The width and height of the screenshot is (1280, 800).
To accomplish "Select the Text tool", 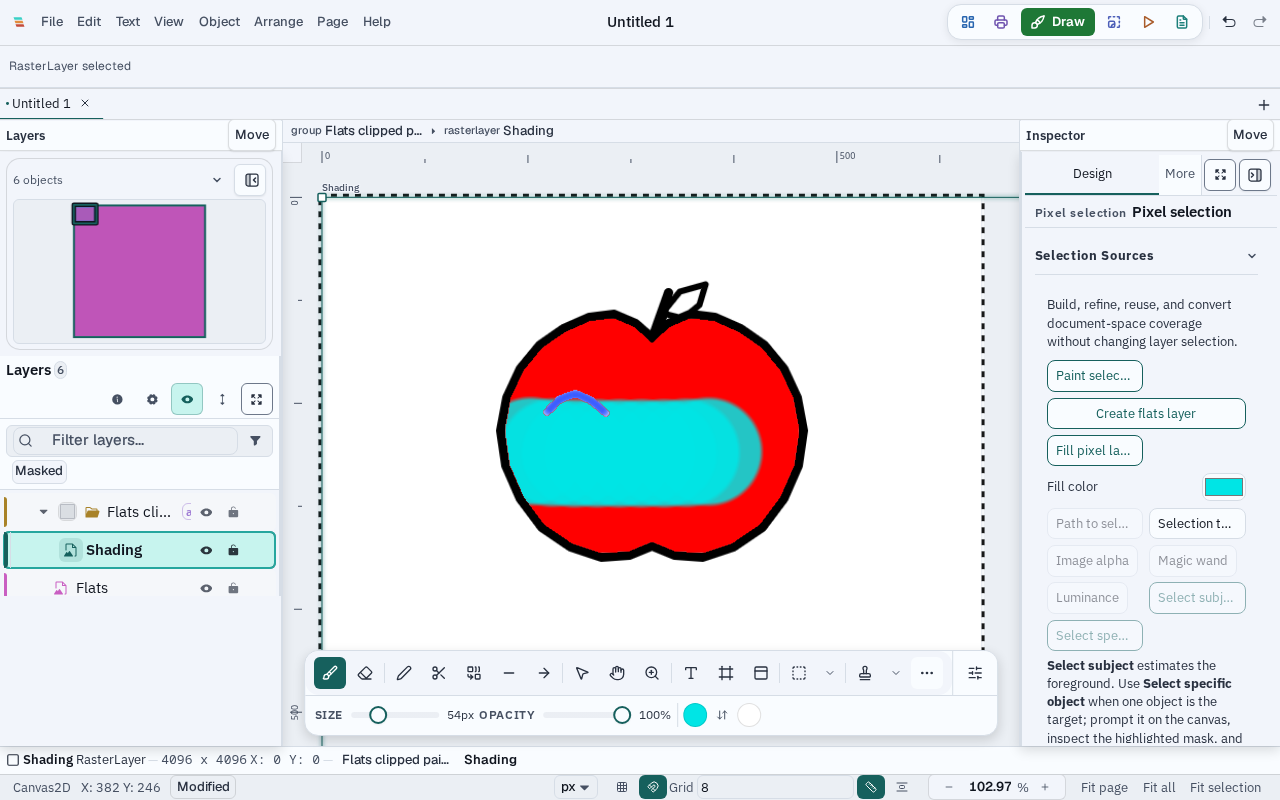I will coord(691,673).
